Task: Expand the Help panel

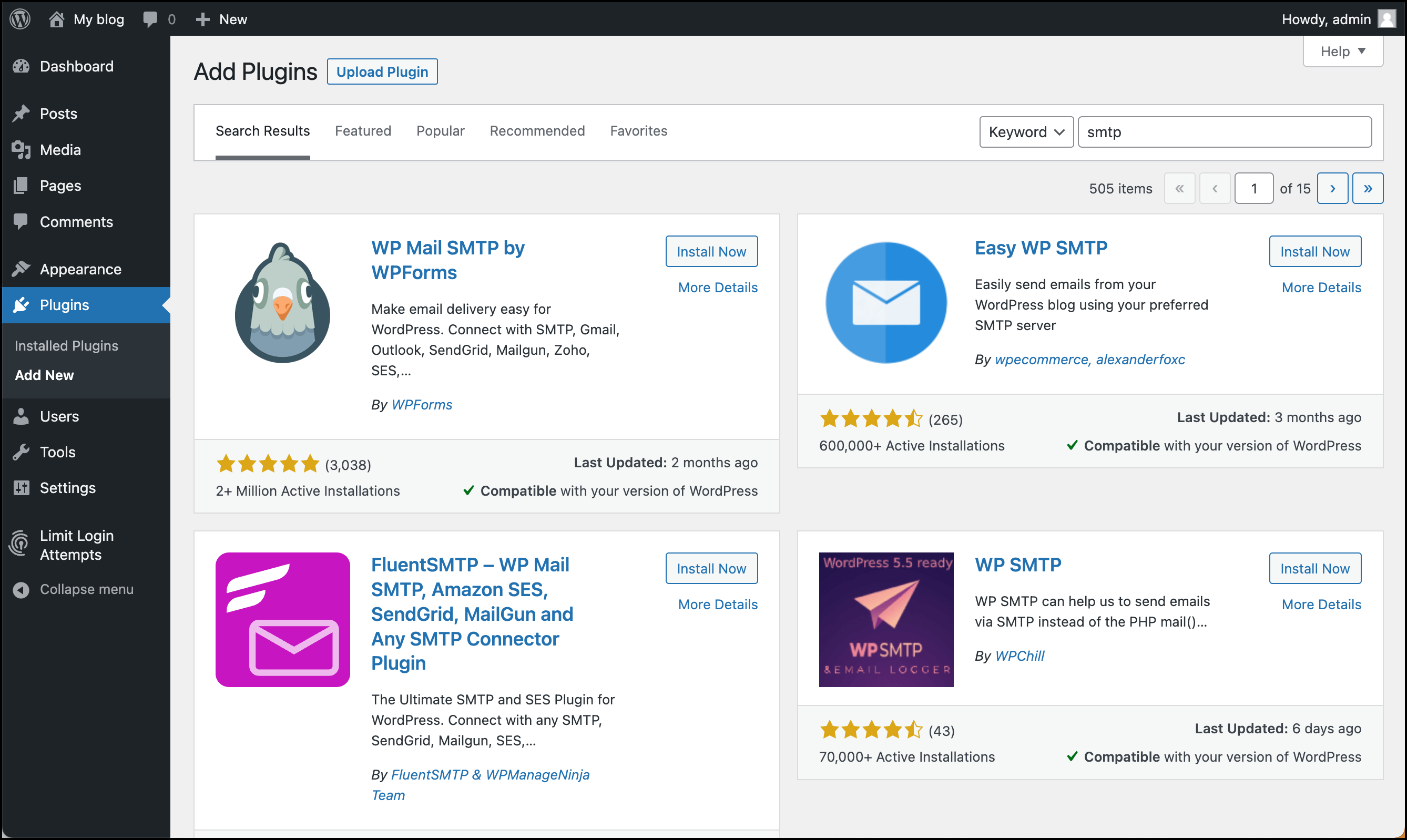Action: coord(1342,52)
